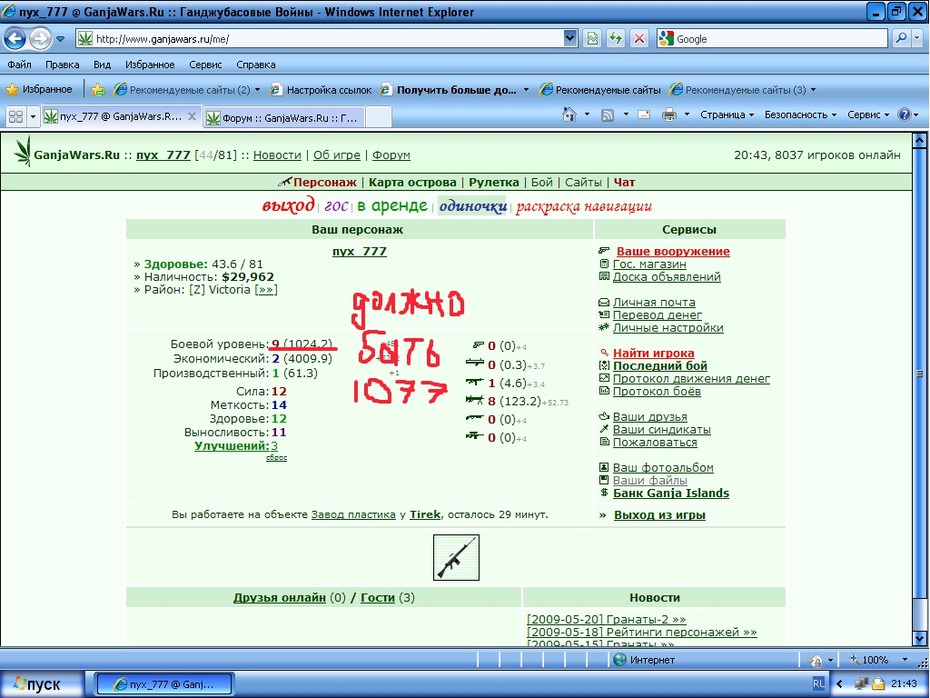
Task: Open the recent pages dropdown arrow
Action: [60, 39]
